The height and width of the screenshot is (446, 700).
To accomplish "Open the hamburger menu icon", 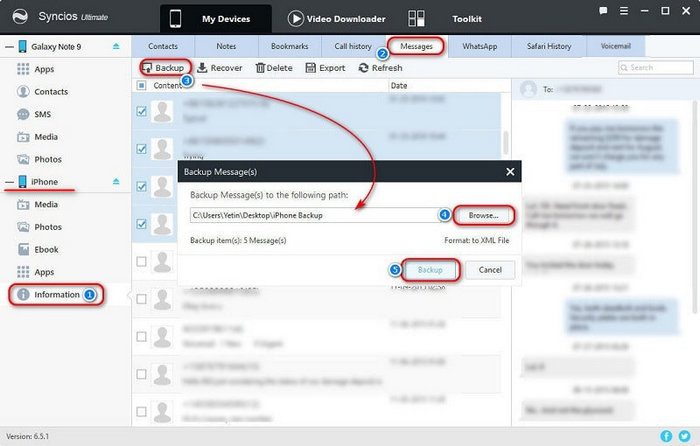I will pos(624,11).
